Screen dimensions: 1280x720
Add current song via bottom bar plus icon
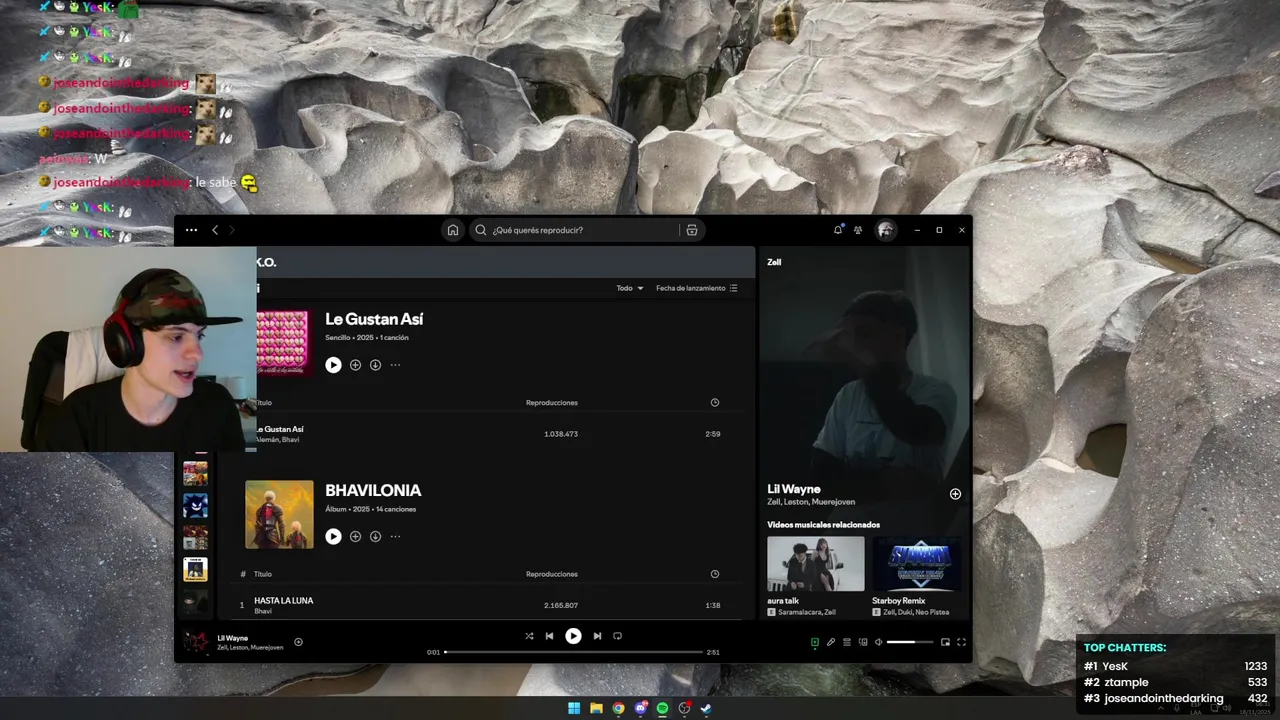point(298,642)
